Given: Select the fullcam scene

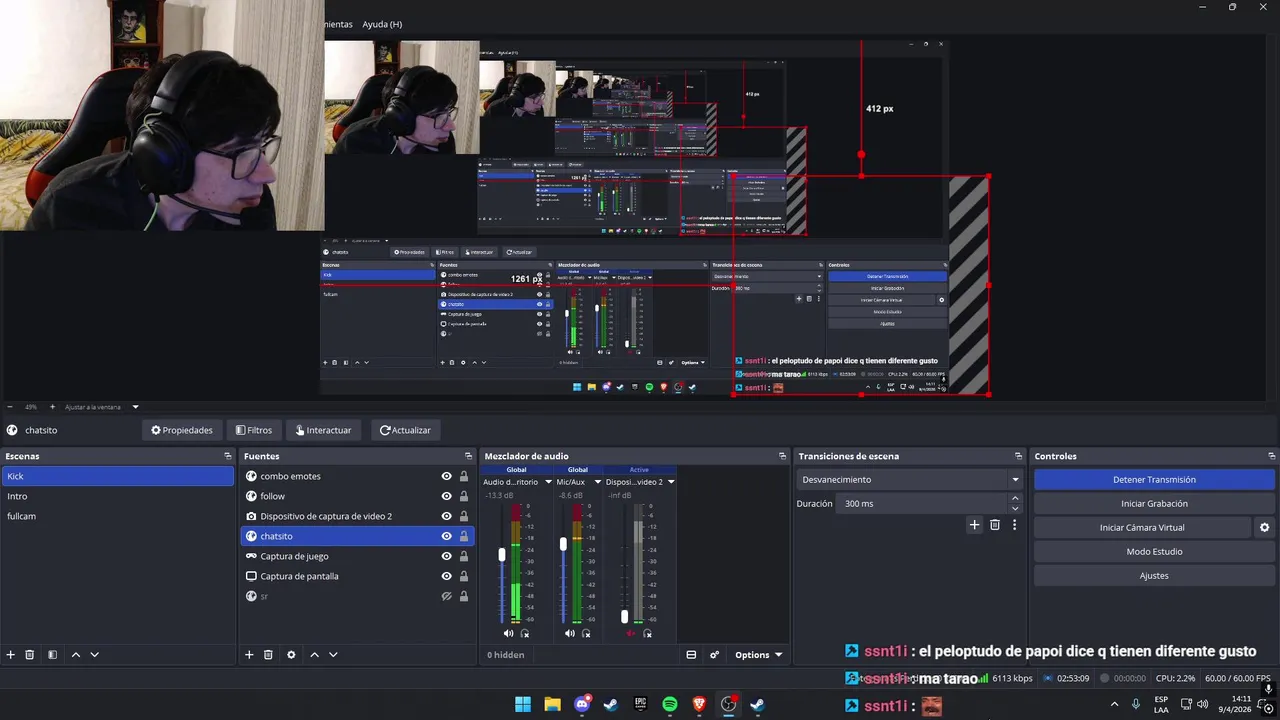Looking at the screenshot, I should coord(118,516).
